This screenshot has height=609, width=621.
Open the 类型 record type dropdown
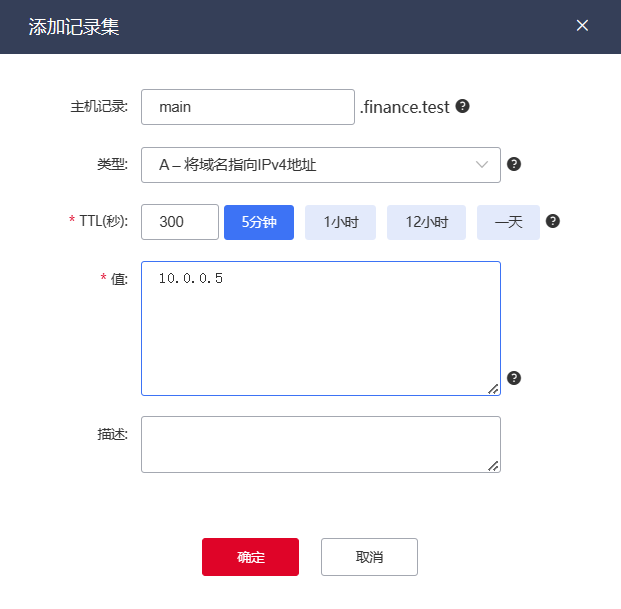pyautogui.click(x=320, y=165)
